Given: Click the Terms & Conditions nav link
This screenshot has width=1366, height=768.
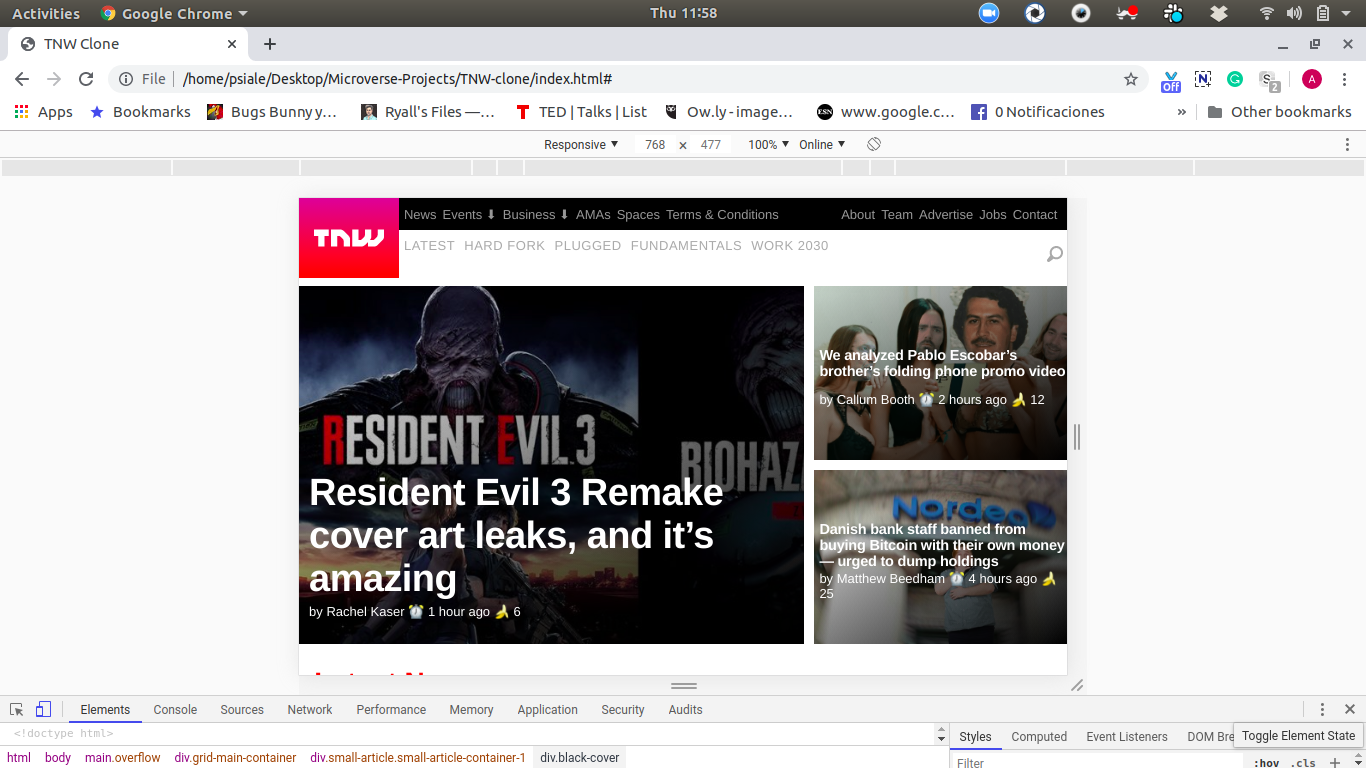Looking at the screenshot, I should (x=722, y=215).
